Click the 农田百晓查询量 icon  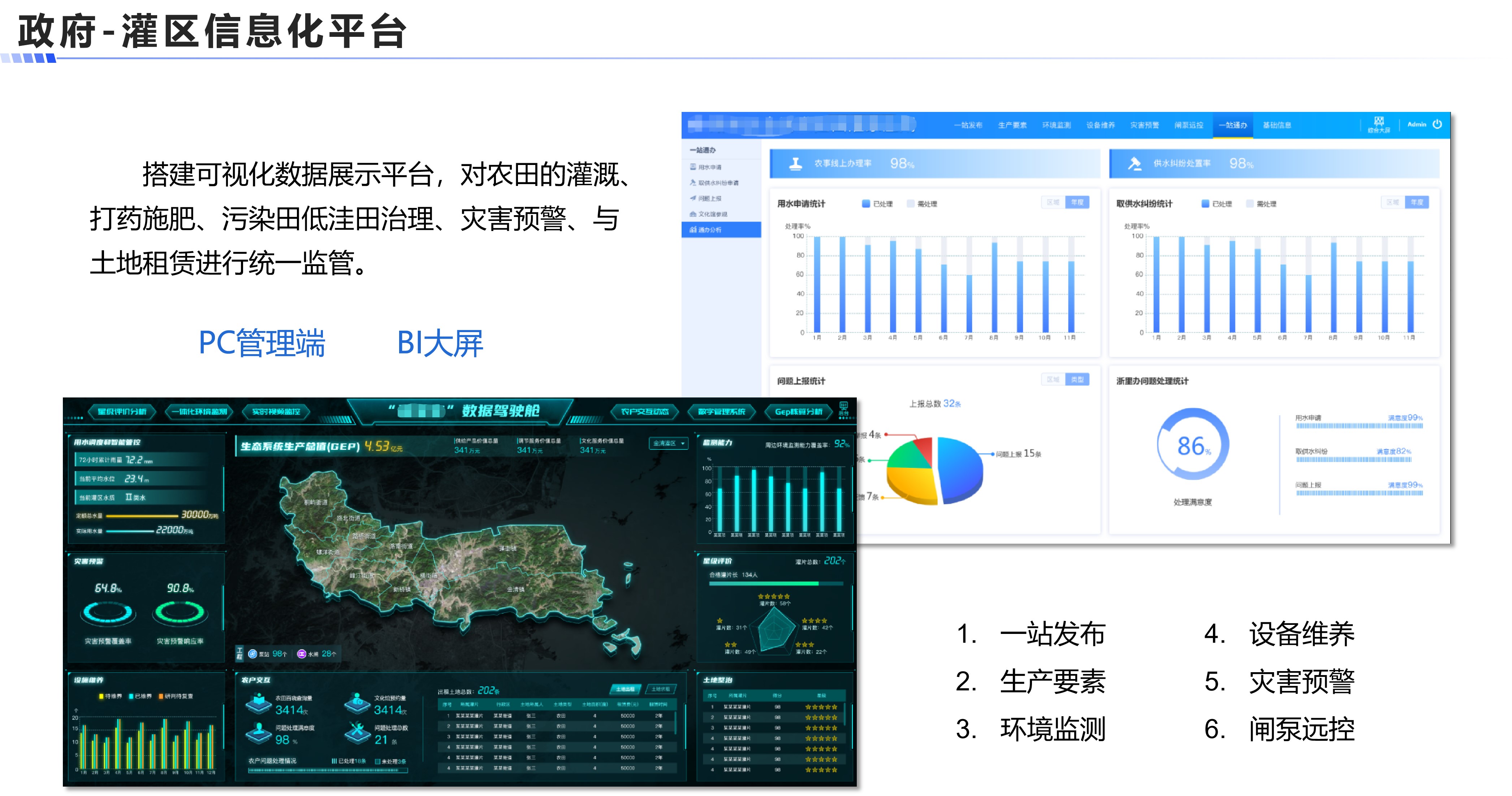pos(258,703)
